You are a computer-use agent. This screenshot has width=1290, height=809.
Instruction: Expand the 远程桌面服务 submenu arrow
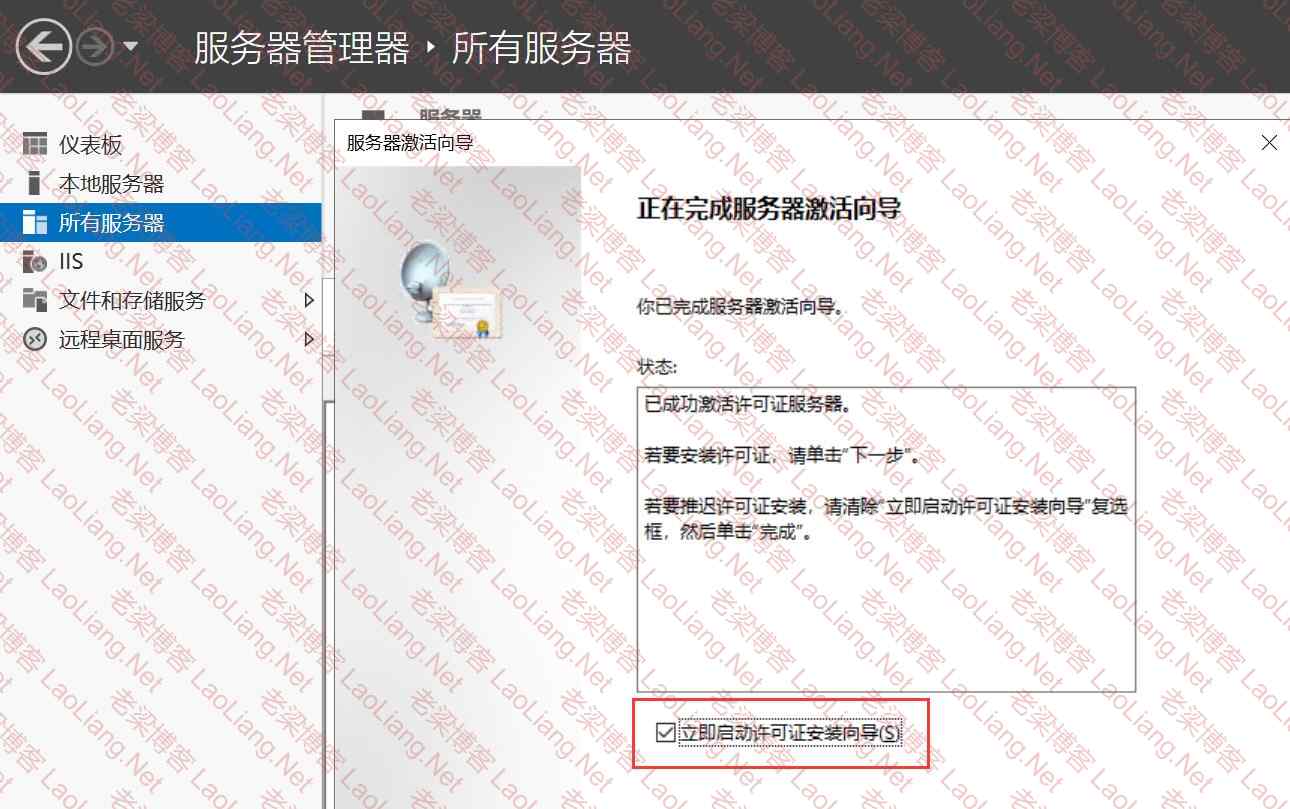308,339
